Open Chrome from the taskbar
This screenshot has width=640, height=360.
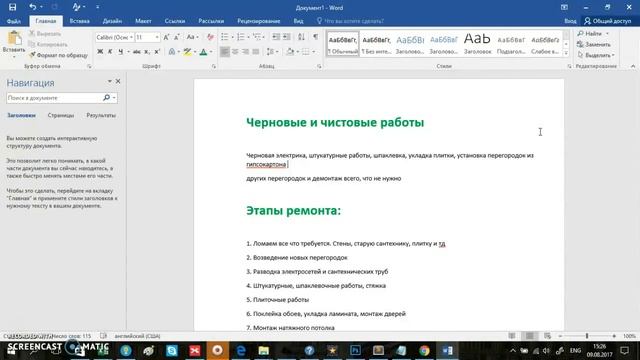click(x=424, y=351)
